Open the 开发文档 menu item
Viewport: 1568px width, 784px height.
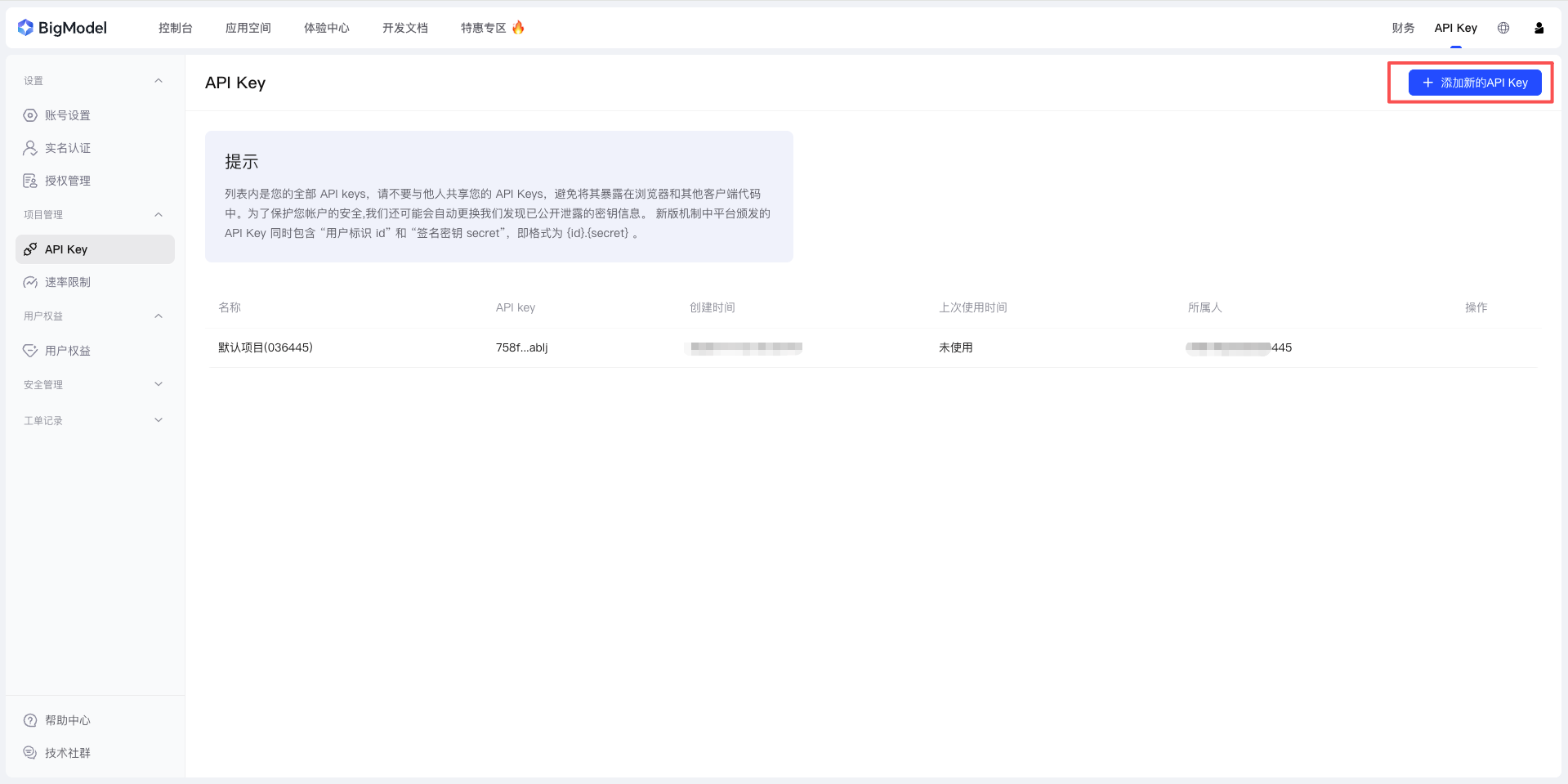tap(404, 27)
